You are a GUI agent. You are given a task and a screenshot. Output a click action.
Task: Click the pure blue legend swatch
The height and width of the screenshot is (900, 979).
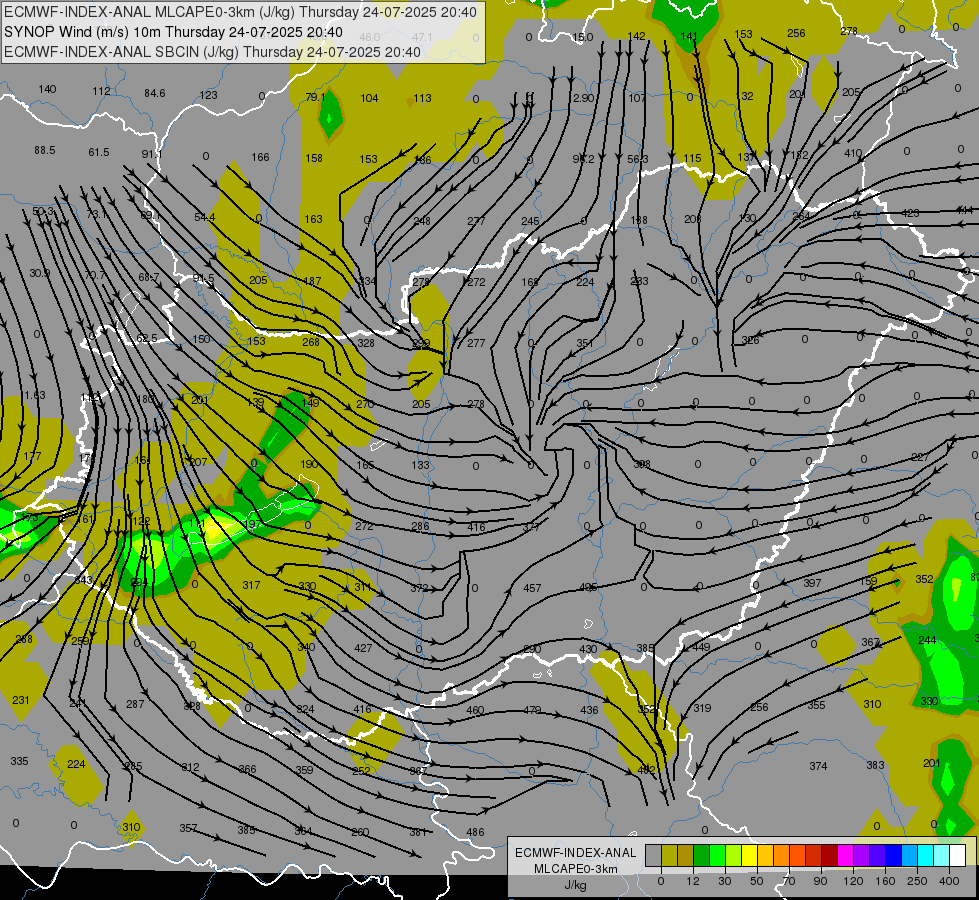[893, 855]
